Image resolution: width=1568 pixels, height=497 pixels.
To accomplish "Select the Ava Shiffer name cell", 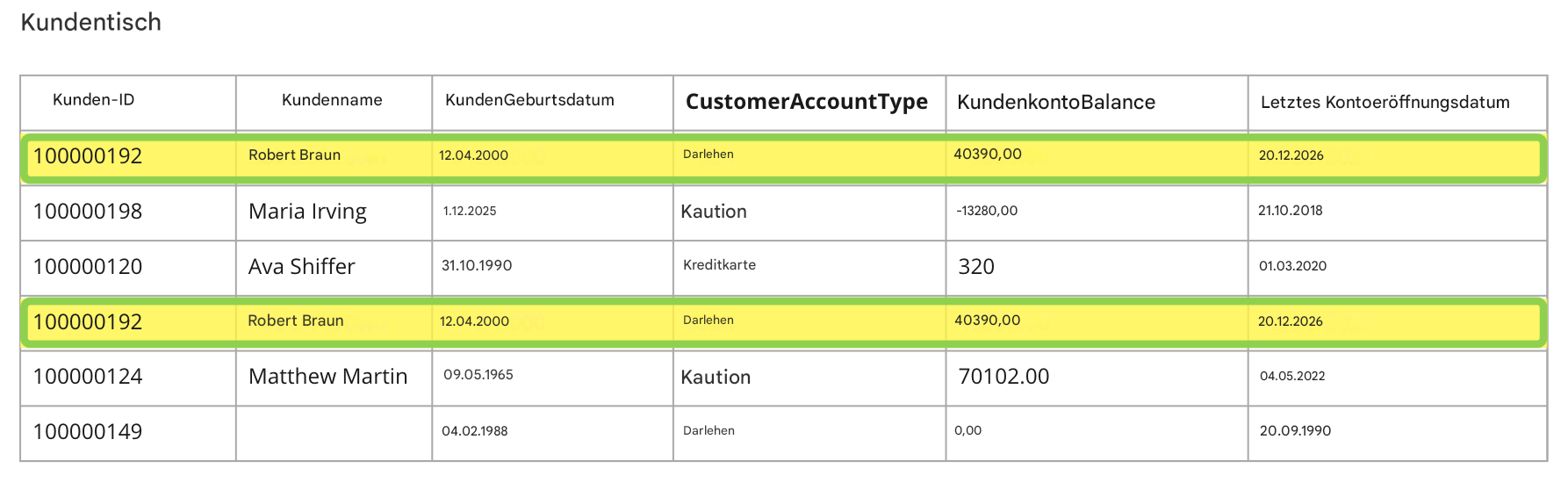I will 334,268.
